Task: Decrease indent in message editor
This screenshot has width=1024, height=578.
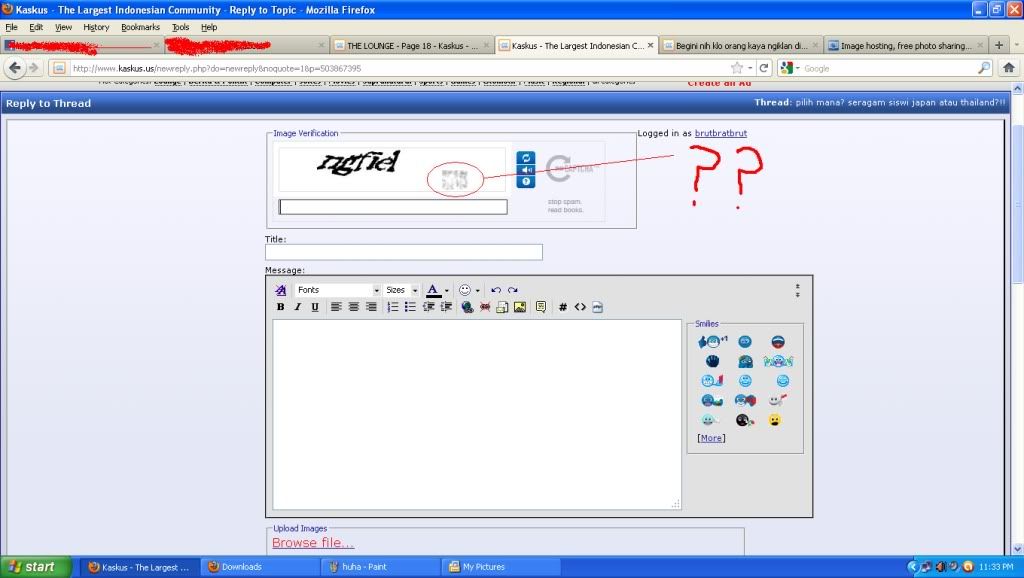Action: point(428,307)
